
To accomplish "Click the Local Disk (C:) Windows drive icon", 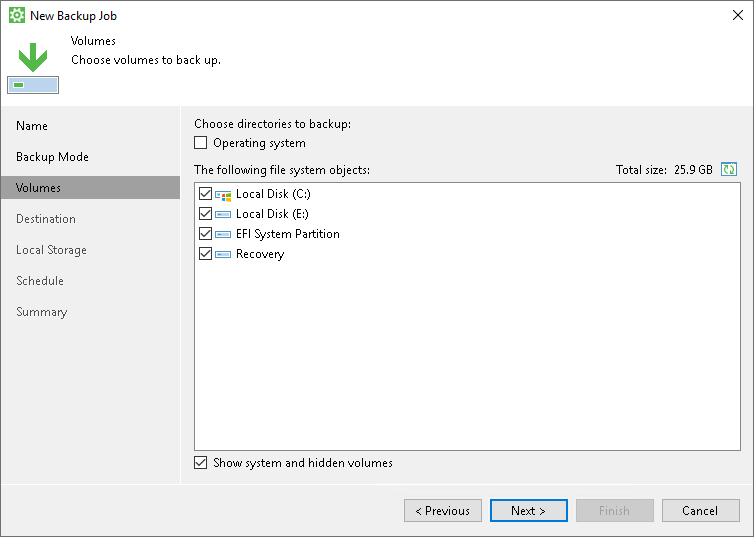I will coord(223,195).
